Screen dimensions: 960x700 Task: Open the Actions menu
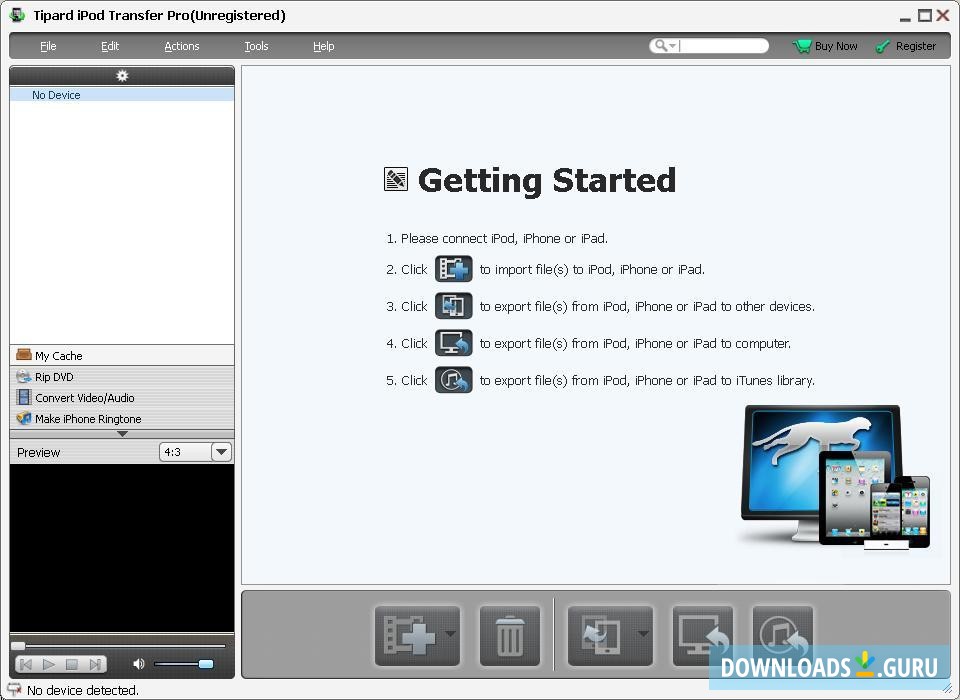pos(182,46)
